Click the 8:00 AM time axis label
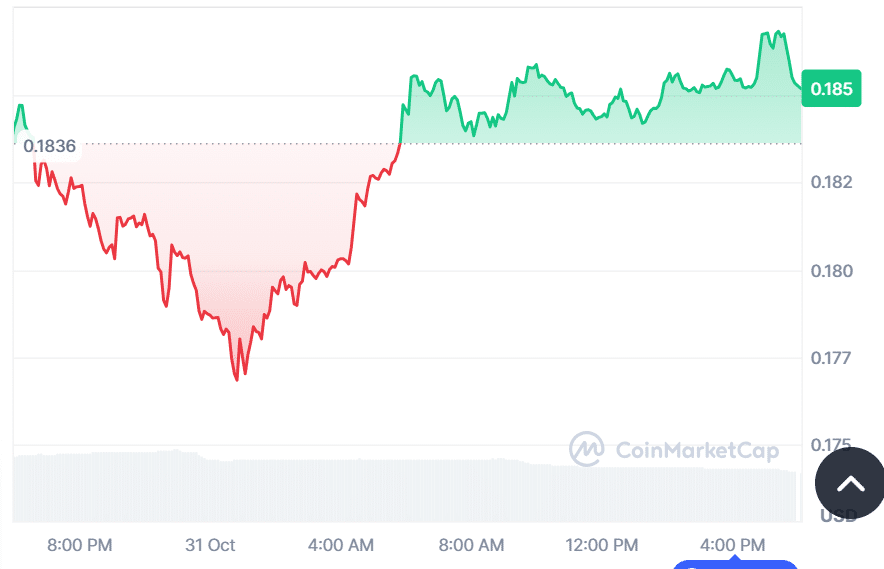The height and width of the screenshot is (569, 884). coord(472,545)
